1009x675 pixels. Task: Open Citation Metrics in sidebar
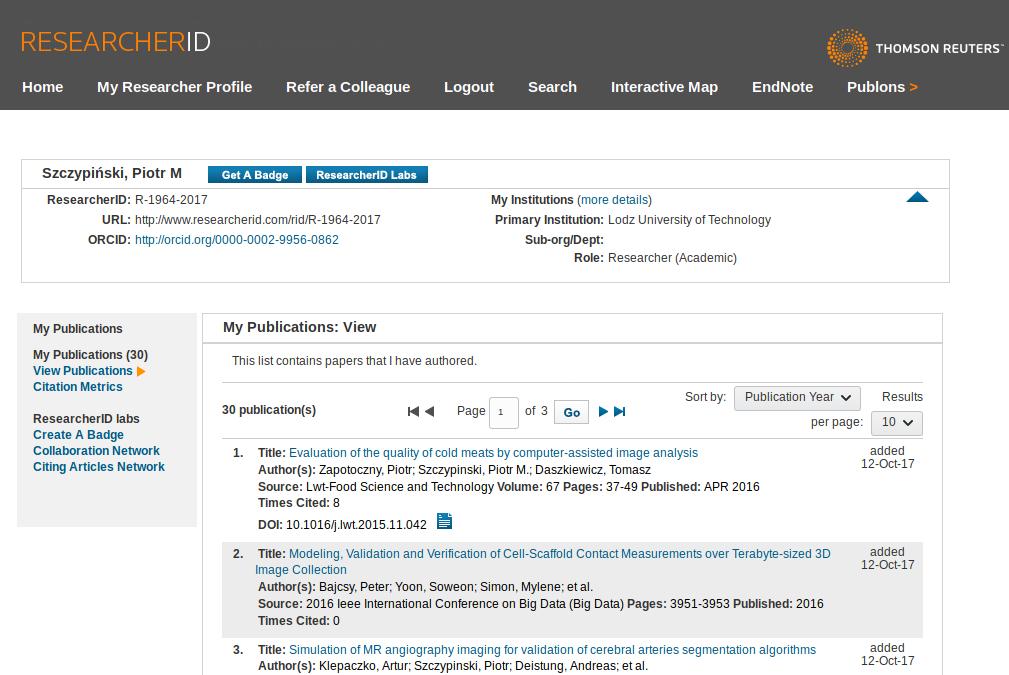(78, 387)
